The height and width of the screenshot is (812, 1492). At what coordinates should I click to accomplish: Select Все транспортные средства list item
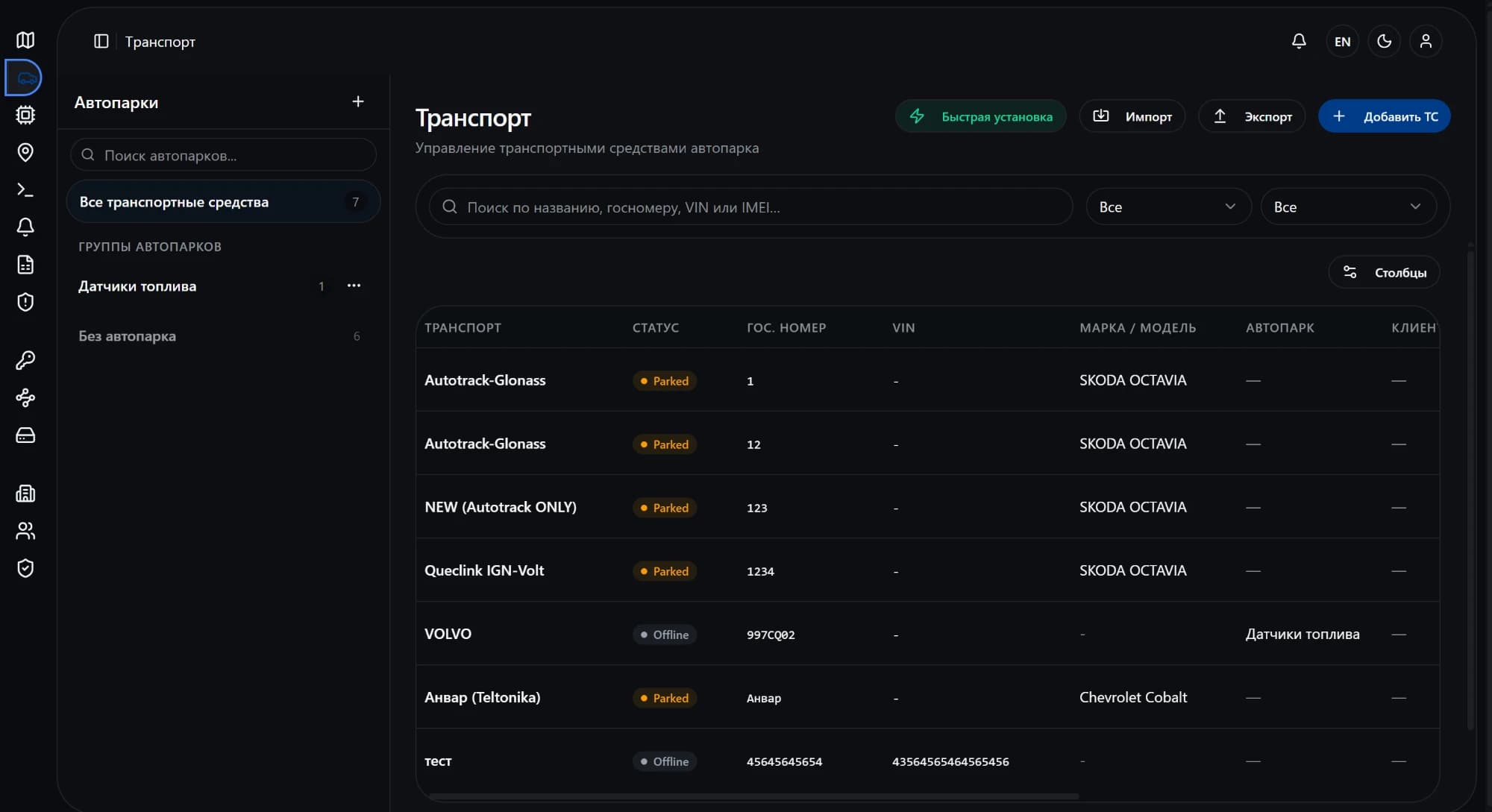223,201
